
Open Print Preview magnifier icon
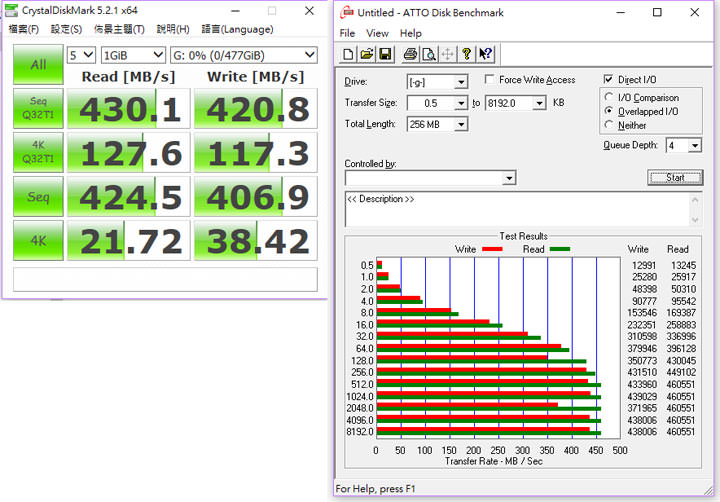pyautogui.click(x=428, y=54)
